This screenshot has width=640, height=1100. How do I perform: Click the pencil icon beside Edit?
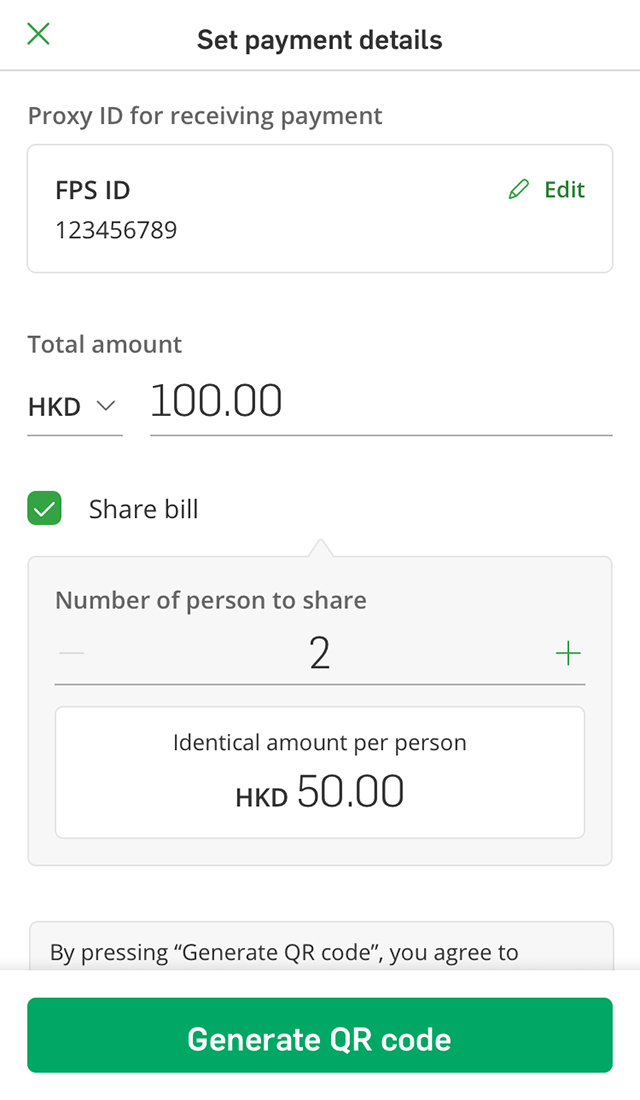tap(518, 190)
